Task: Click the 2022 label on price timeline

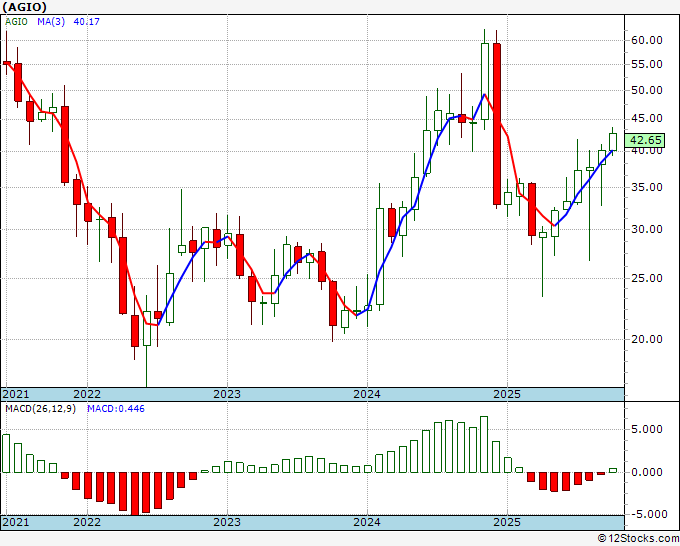Action: pyautogui.click(x=87, y=394)
